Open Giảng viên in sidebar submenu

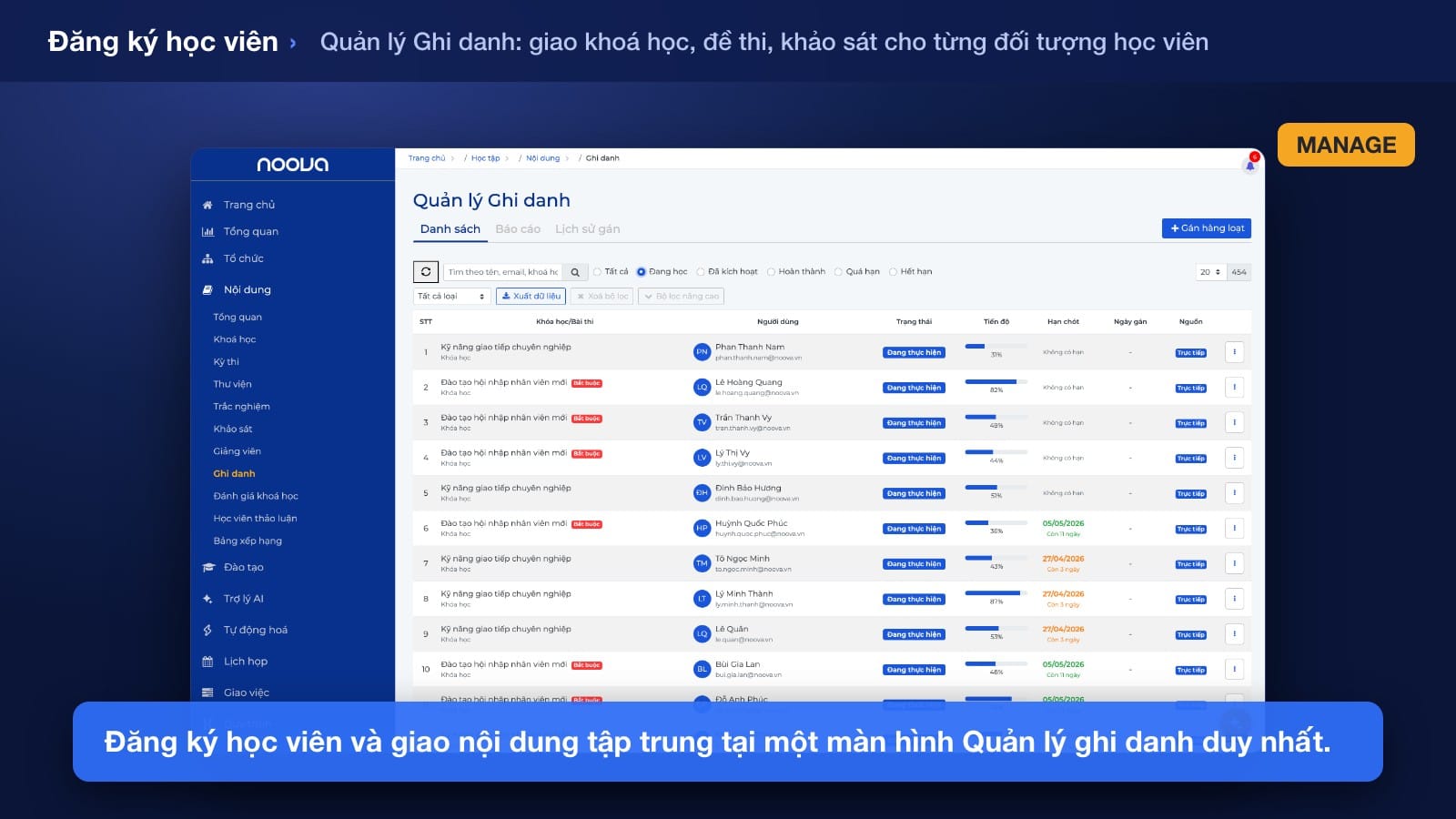pos(237,450)
